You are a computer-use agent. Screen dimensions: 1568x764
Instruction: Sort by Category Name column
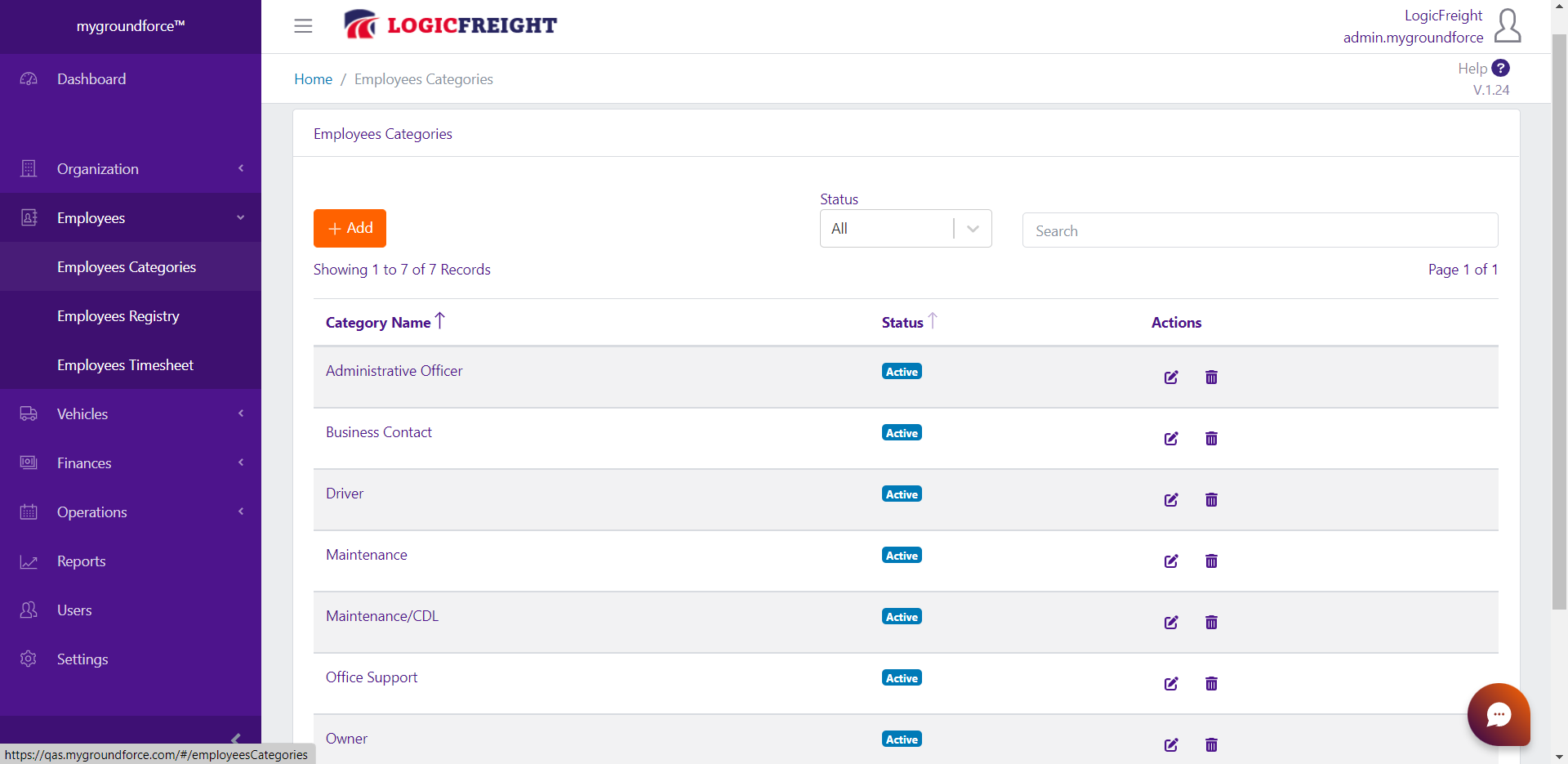click(x=385, y=322)
